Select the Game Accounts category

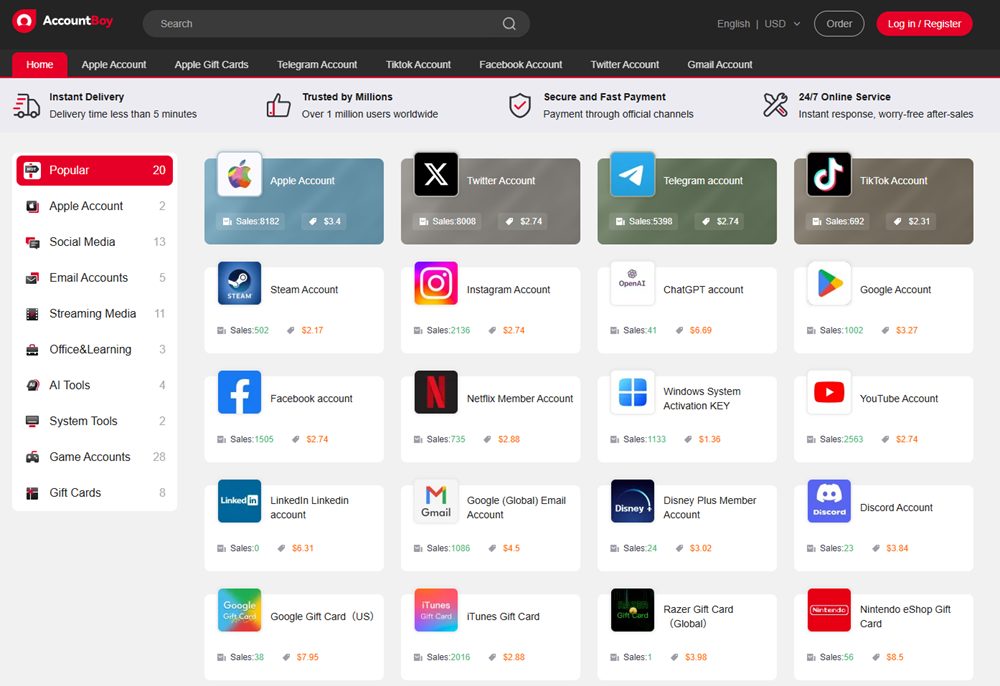94,456
